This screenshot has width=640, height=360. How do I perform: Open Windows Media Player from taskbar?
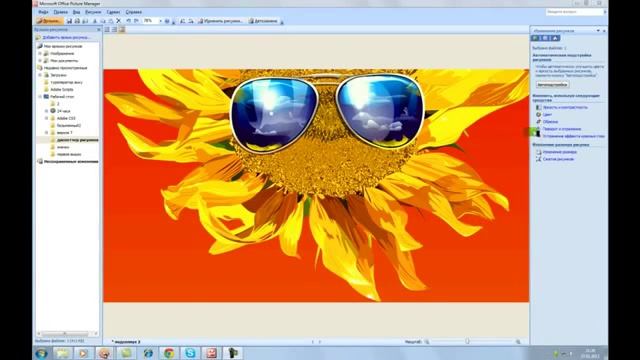(x=83, y=353)
